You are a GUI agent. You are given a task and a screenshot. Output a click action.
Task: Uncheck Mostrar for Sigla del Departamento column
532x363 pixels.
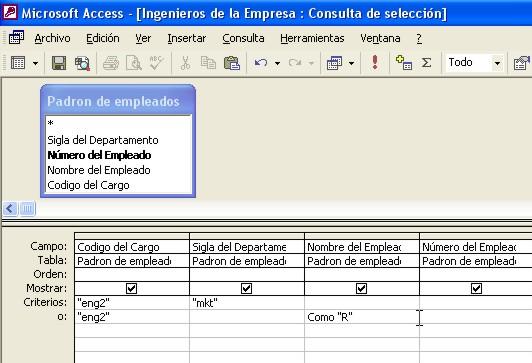[x=246, y=288]
